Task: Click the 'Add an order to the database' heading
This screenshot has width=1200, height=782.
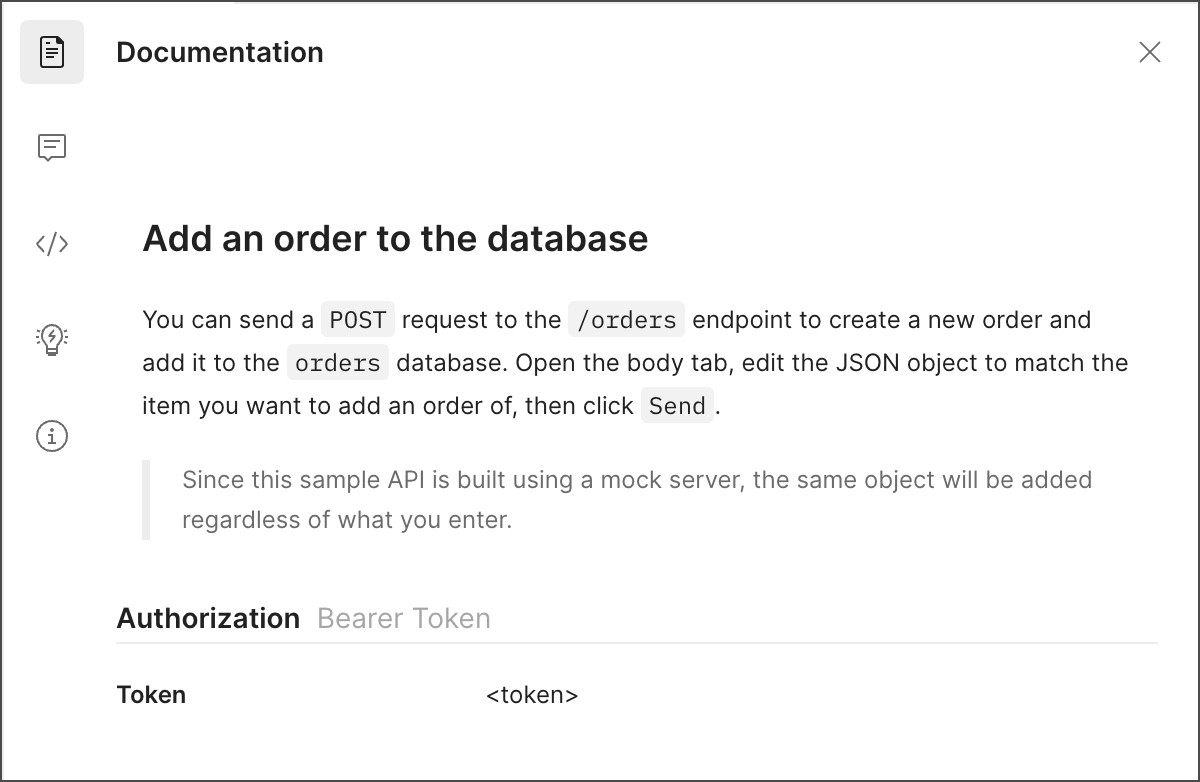Action: (395, 239)
